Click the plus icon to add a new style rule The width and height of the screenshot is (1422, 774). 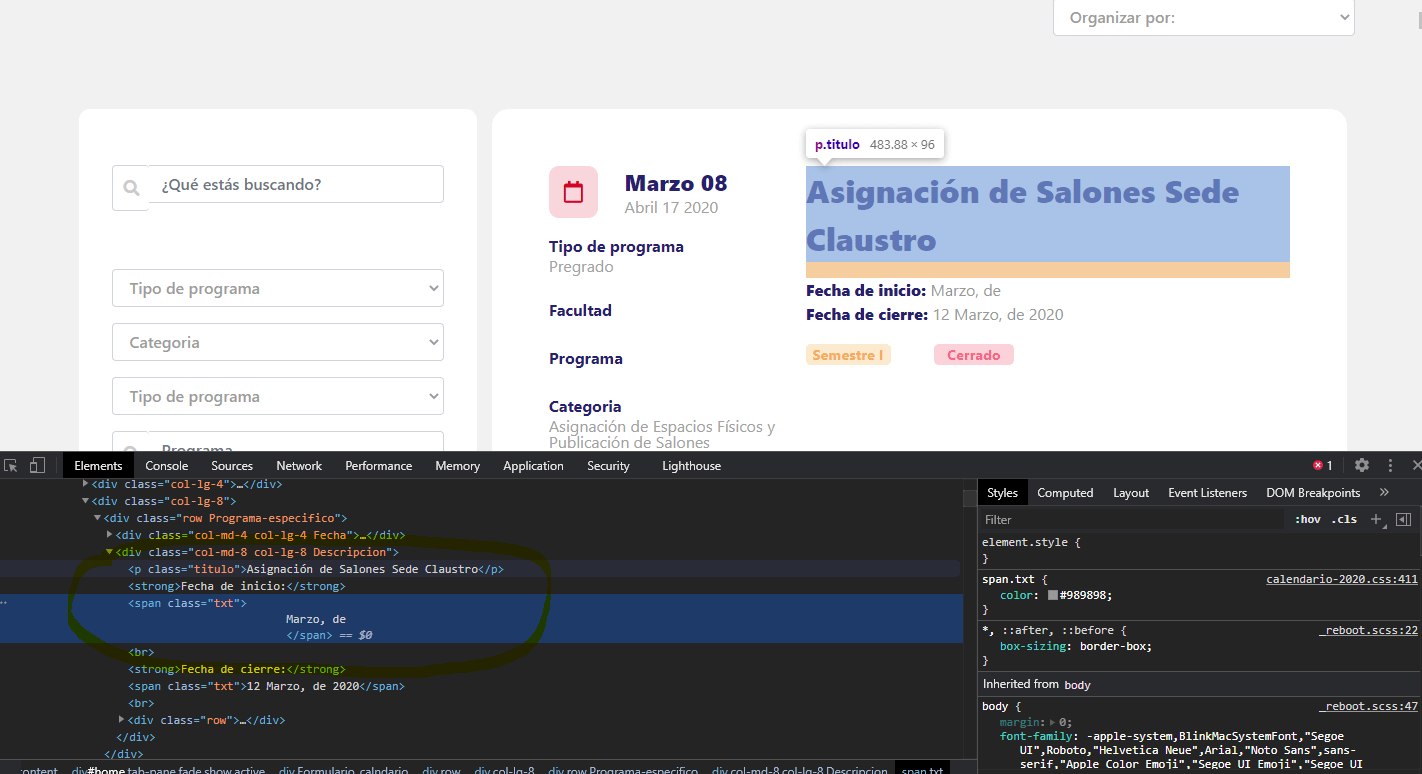point(1376,519)
